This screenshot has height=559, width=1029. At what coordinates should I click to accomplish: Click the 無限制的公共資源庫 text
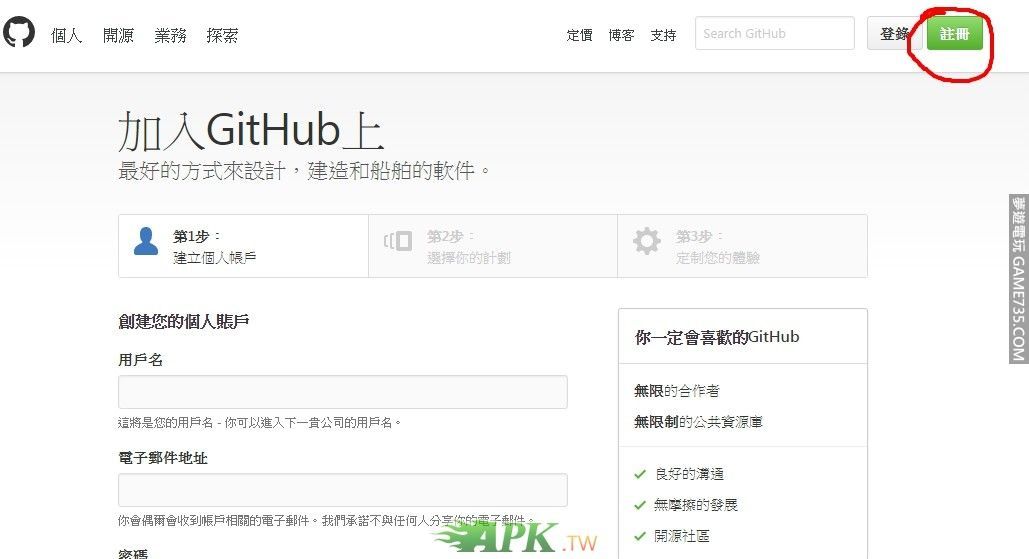(698, 422)
